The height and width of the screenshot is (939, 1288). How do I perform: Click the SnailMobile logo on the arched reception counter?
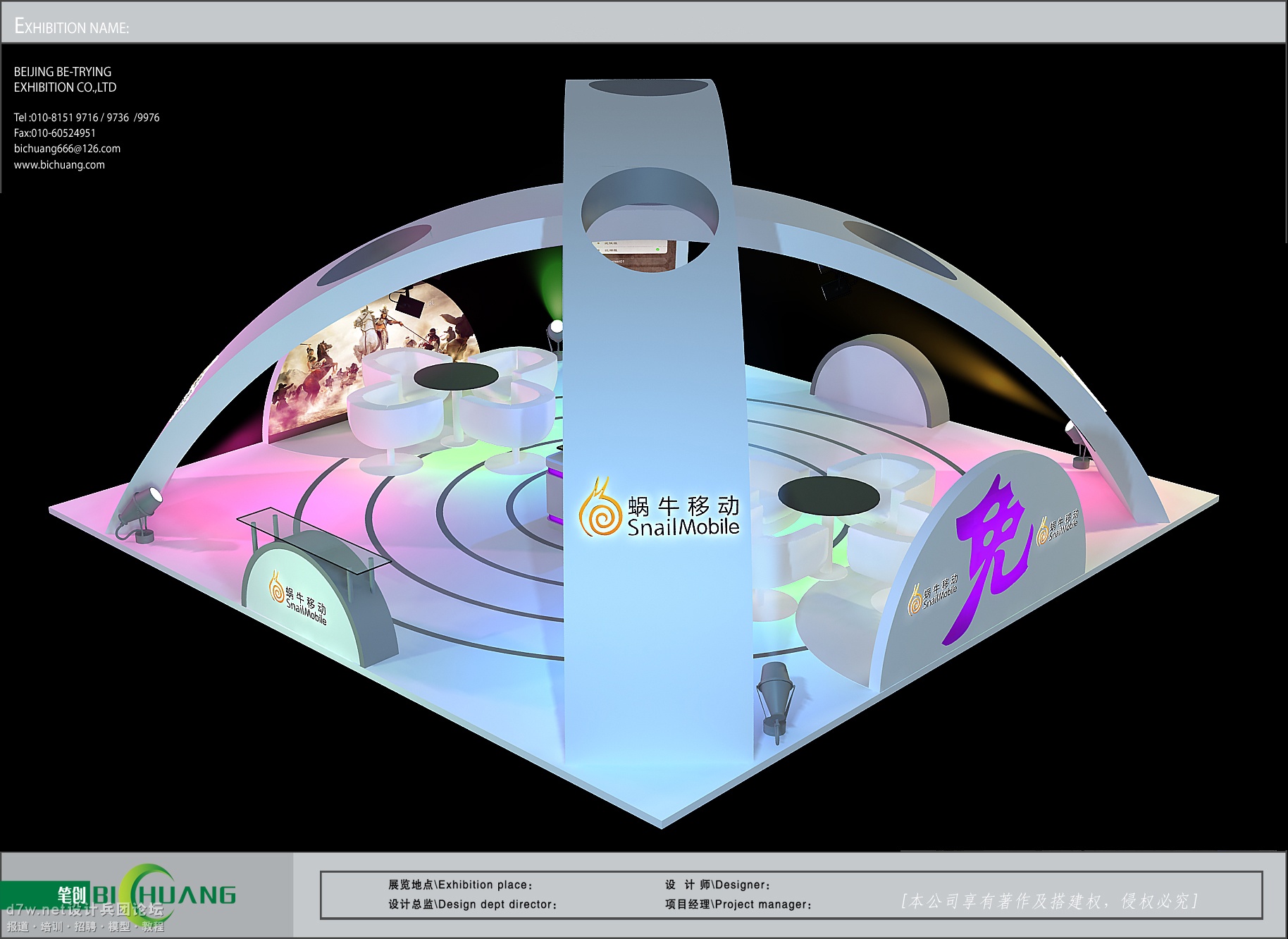(297, 598)
